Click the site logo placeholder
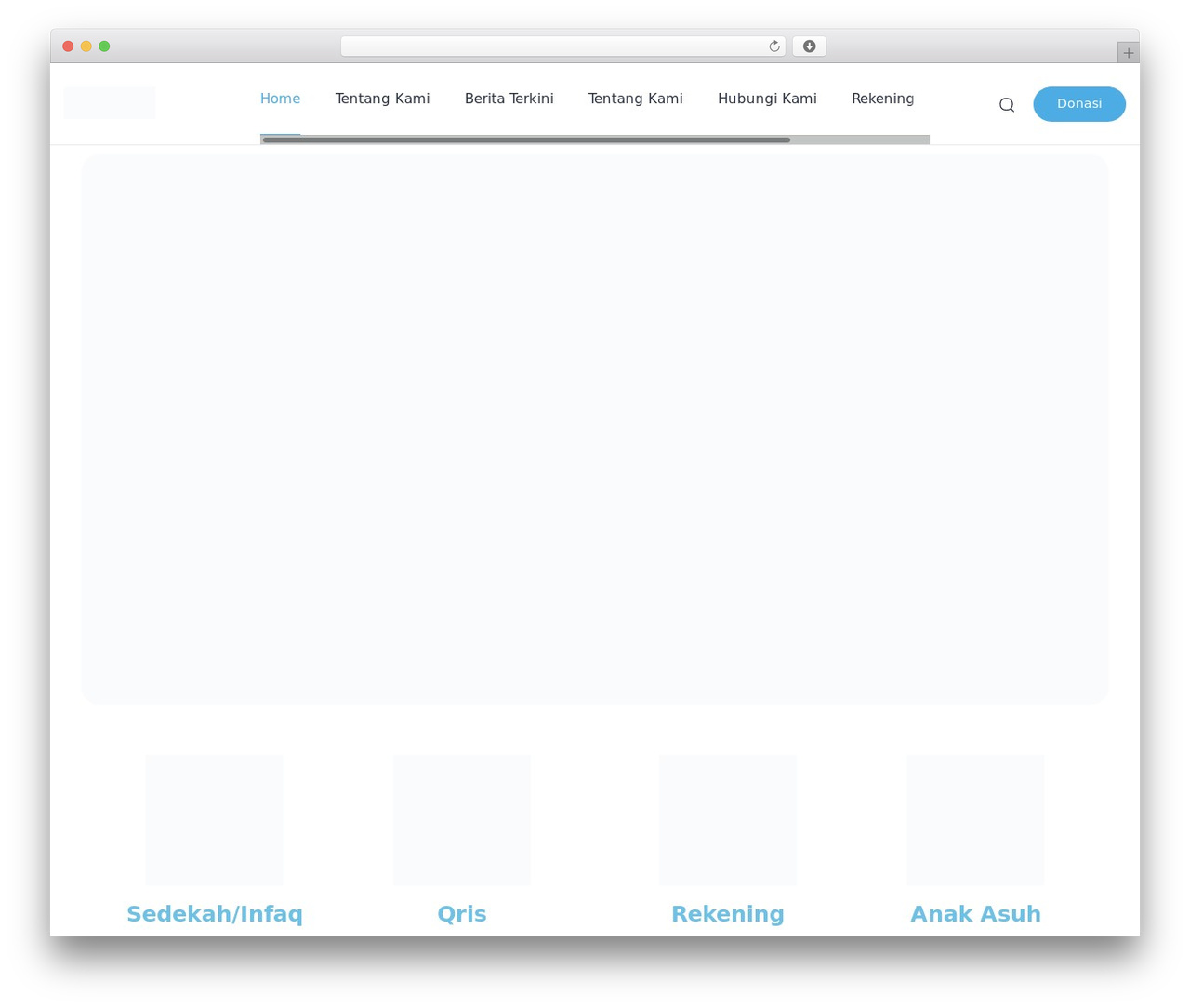1190x1008 pixels. 110,102
